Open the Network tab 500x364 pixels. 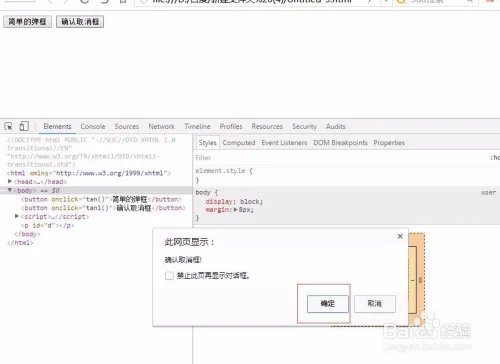(x=162, y=127)
